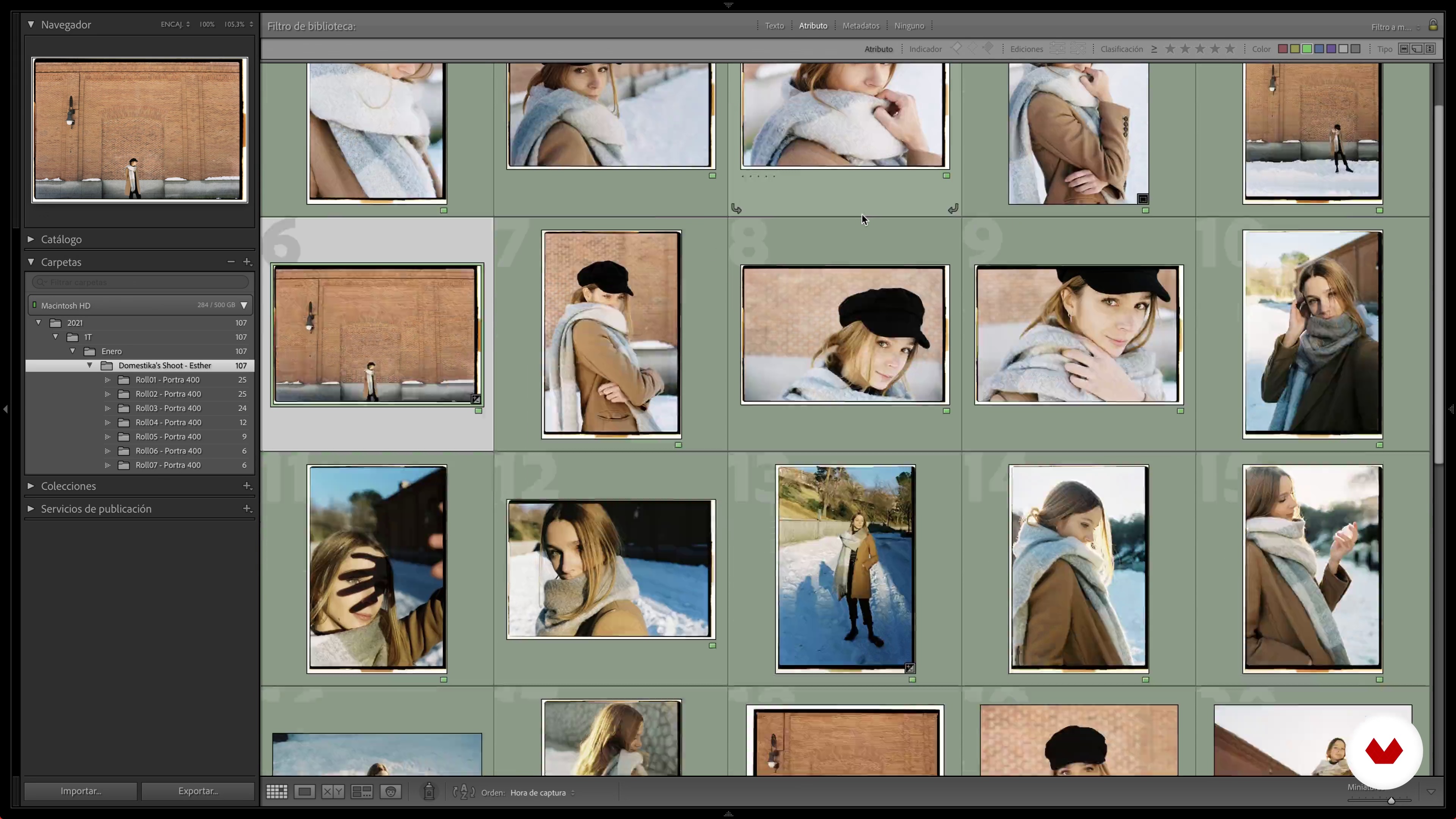The image size is (1456, 819).
Task: Click the Filtrar carpetas search field
Action: (140, 282)
